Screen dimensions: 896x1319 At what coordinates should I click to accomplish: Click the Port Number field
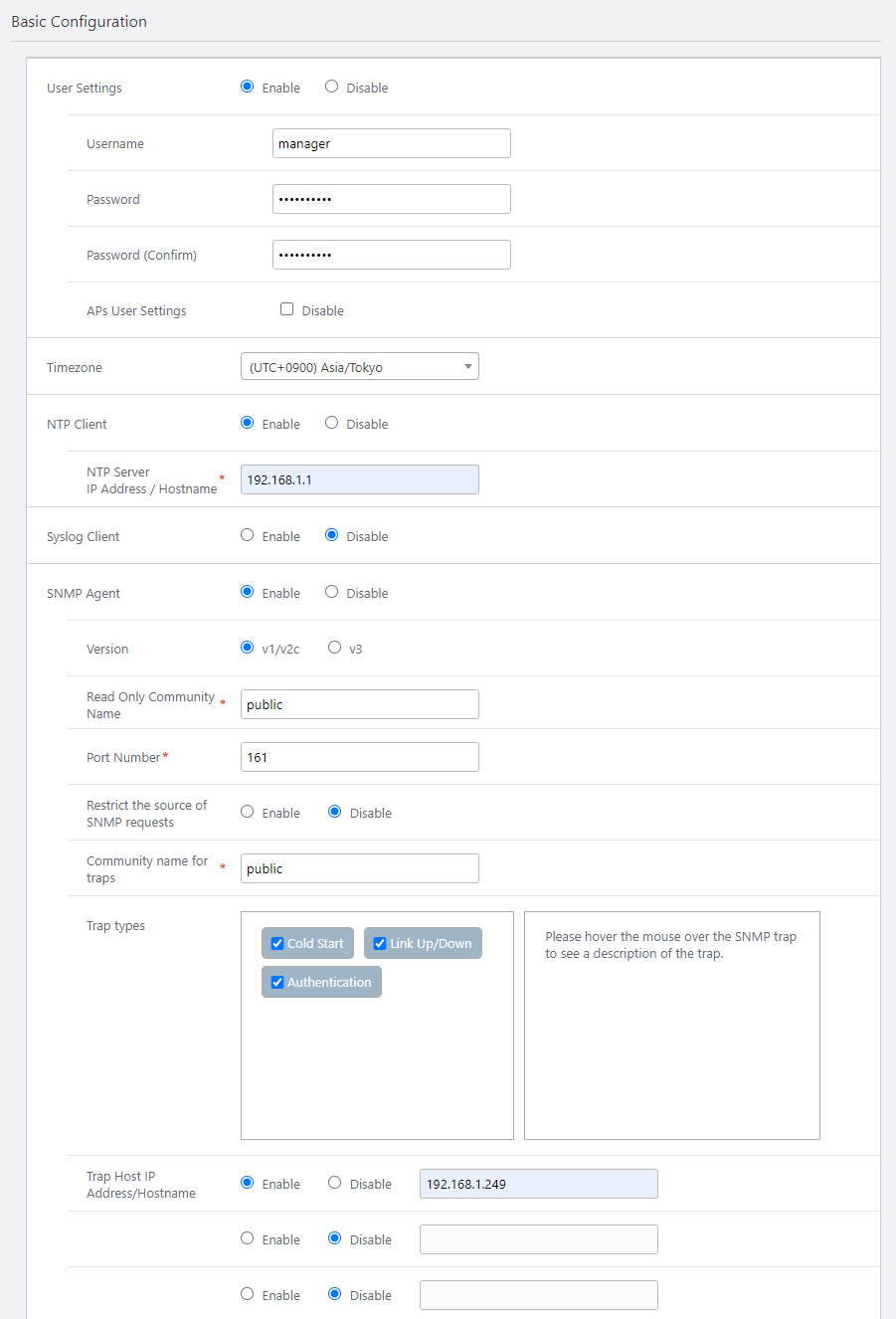(x=359, y=757)
